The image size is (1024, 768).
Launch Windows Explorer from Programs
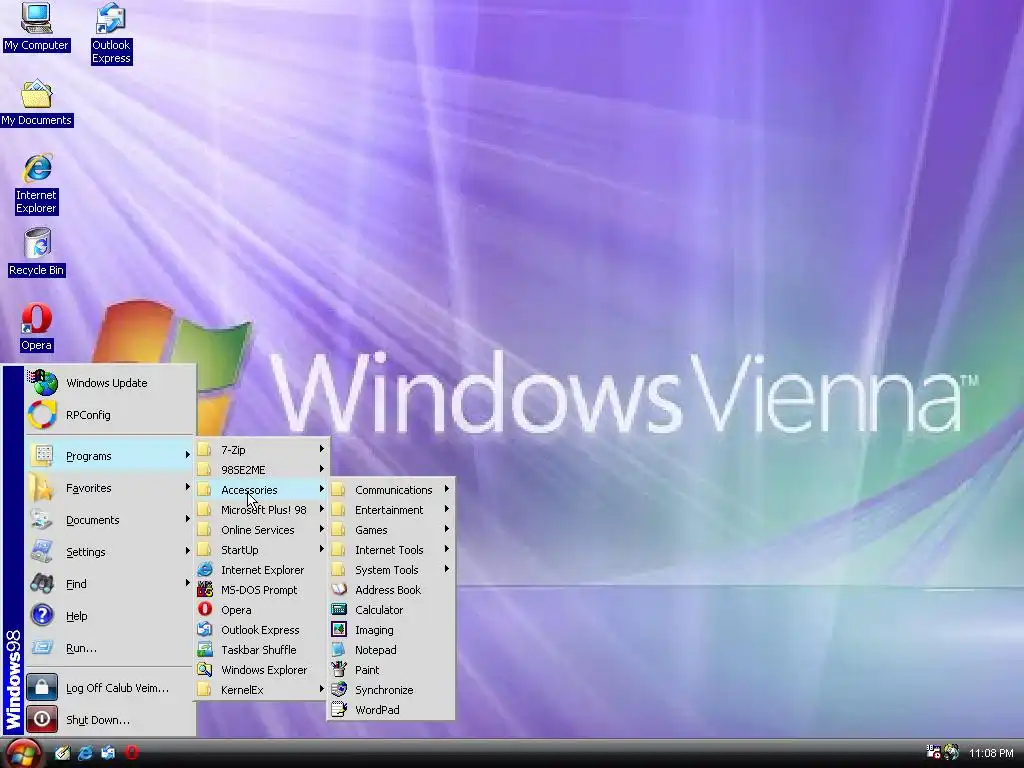pos(261,670)
